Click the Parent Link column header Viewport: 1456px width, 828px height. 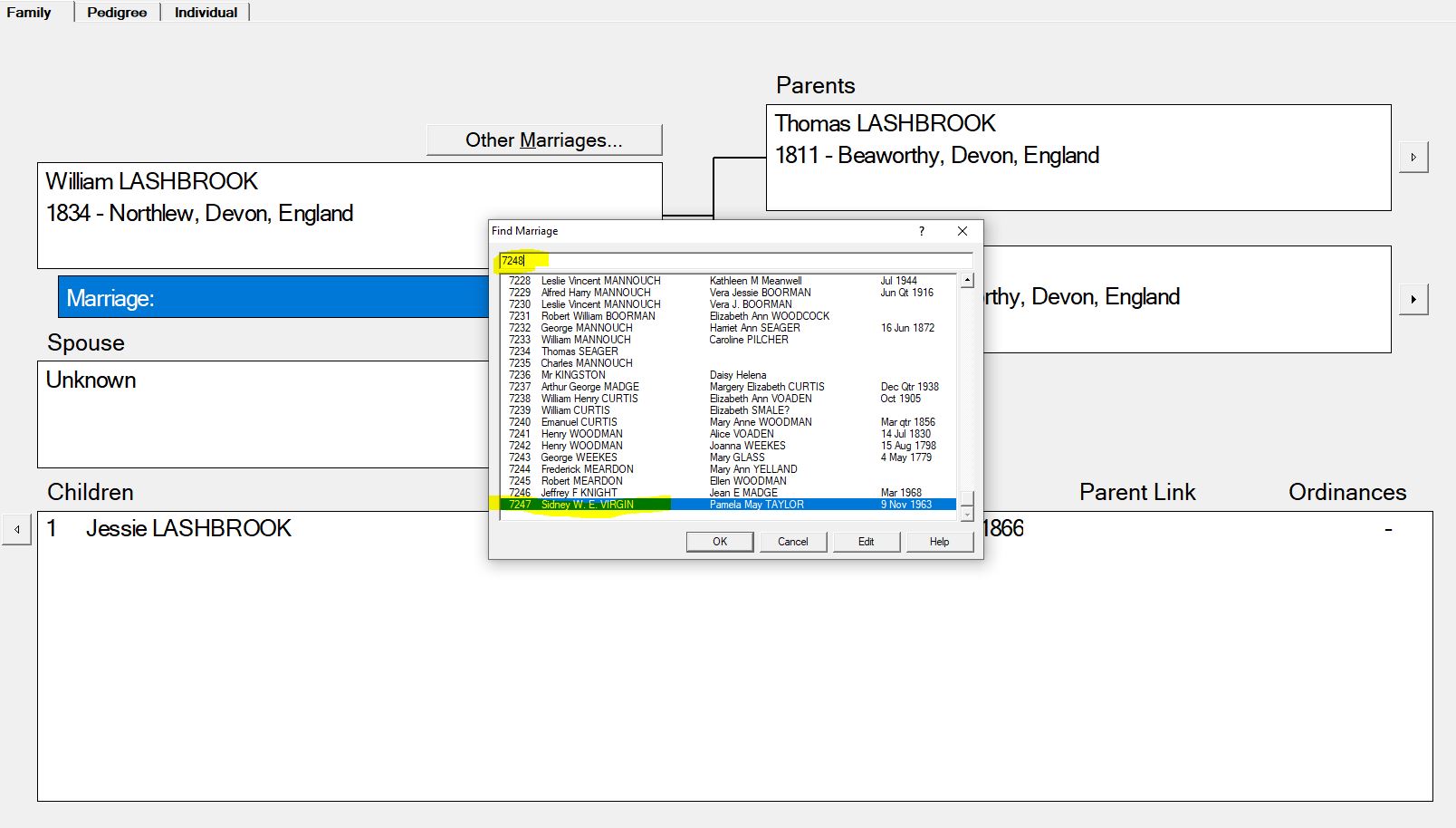(1137, 492)
